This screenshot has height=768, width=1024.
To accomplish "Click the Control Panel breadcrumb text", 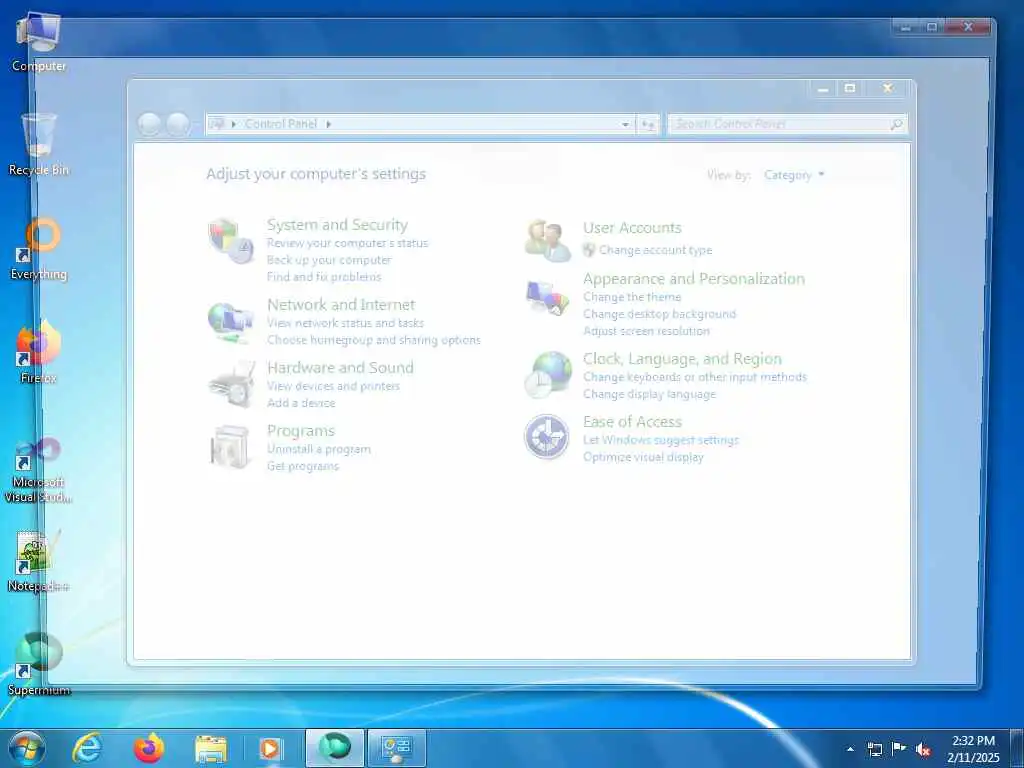I will pos(281,124).
